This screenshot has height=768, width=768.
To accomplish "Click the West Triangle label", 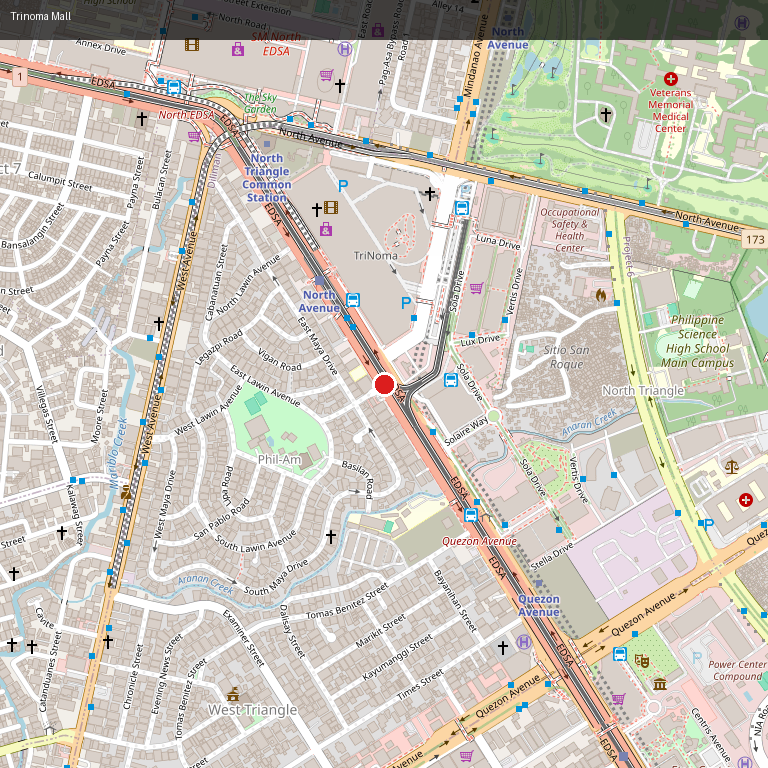I will click(x=252, y=710).
